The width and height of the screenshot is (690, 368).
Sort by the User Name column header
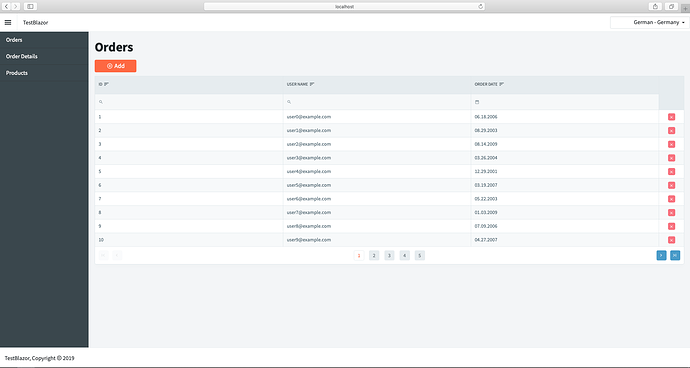pos(300,84)
